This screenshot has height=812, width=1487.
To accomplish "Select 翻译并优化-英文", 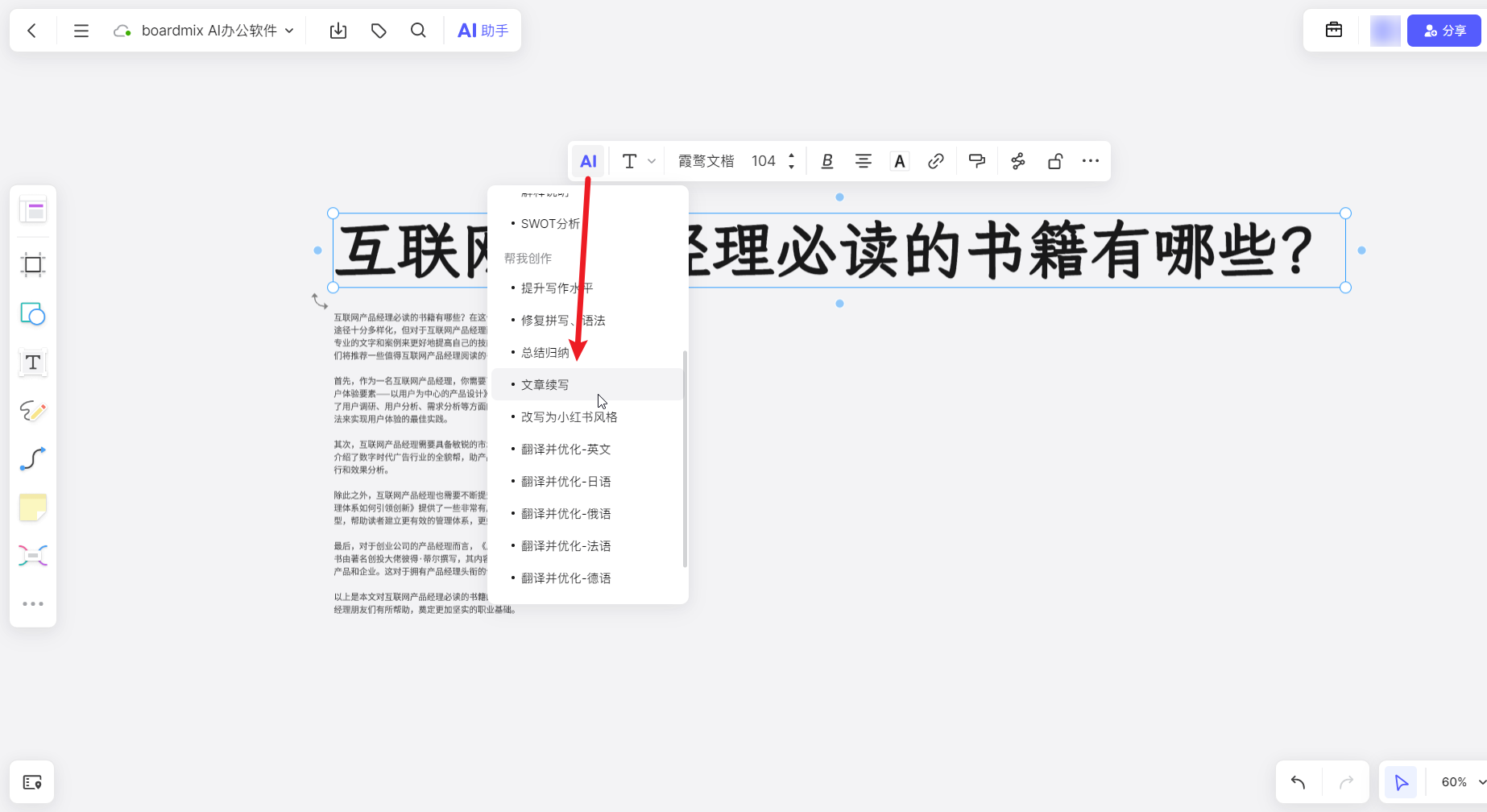I will pyautogui.click(x=588, y=449).
